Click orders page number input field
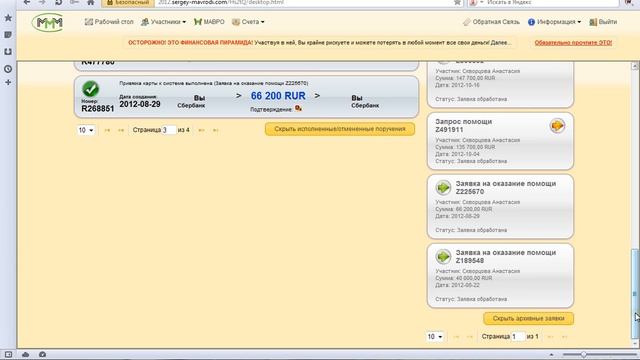 (x=169, y=130)
